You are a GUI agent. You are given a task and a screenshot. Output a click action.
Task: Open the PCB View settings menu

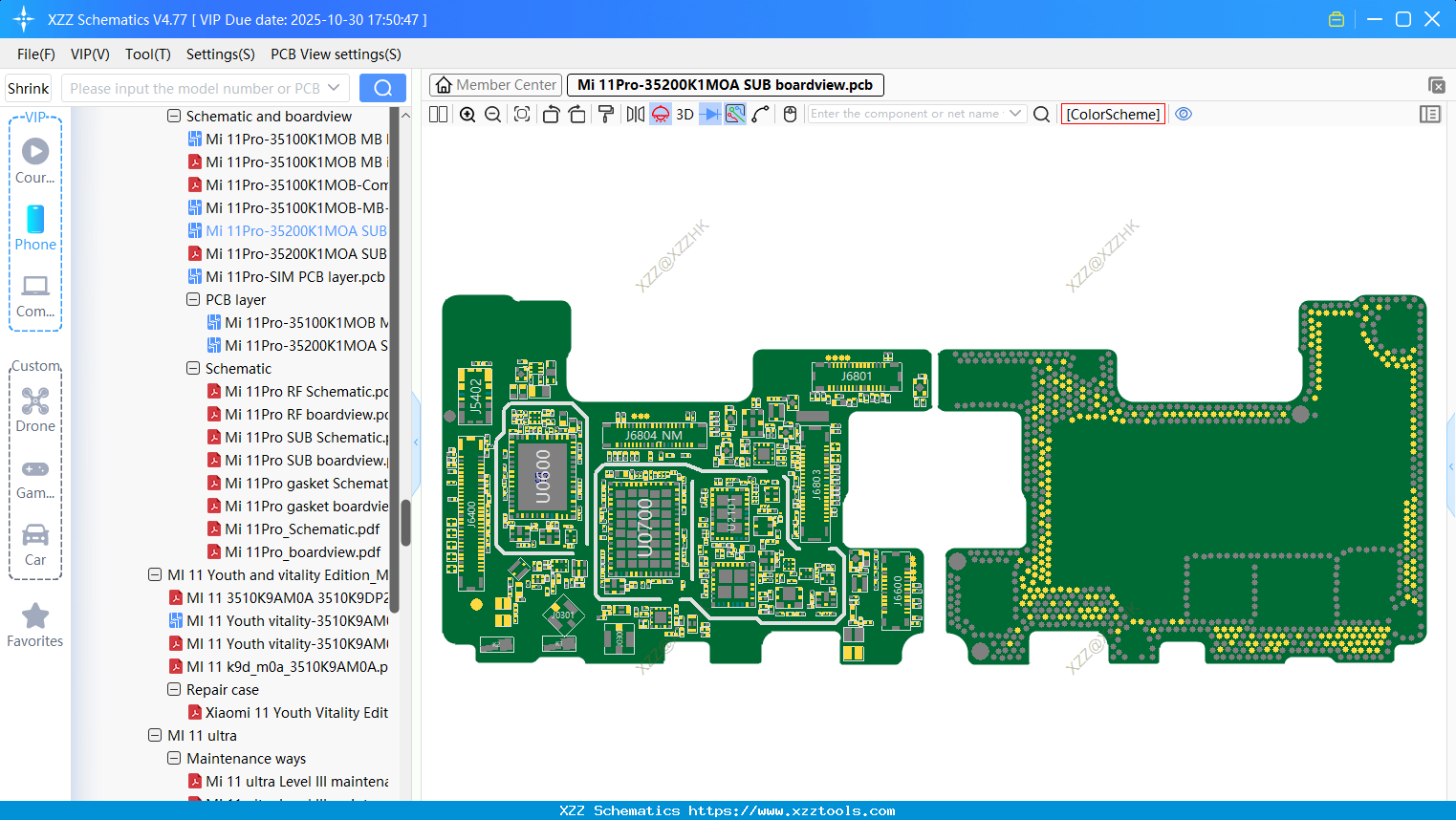tap(335, 54)
